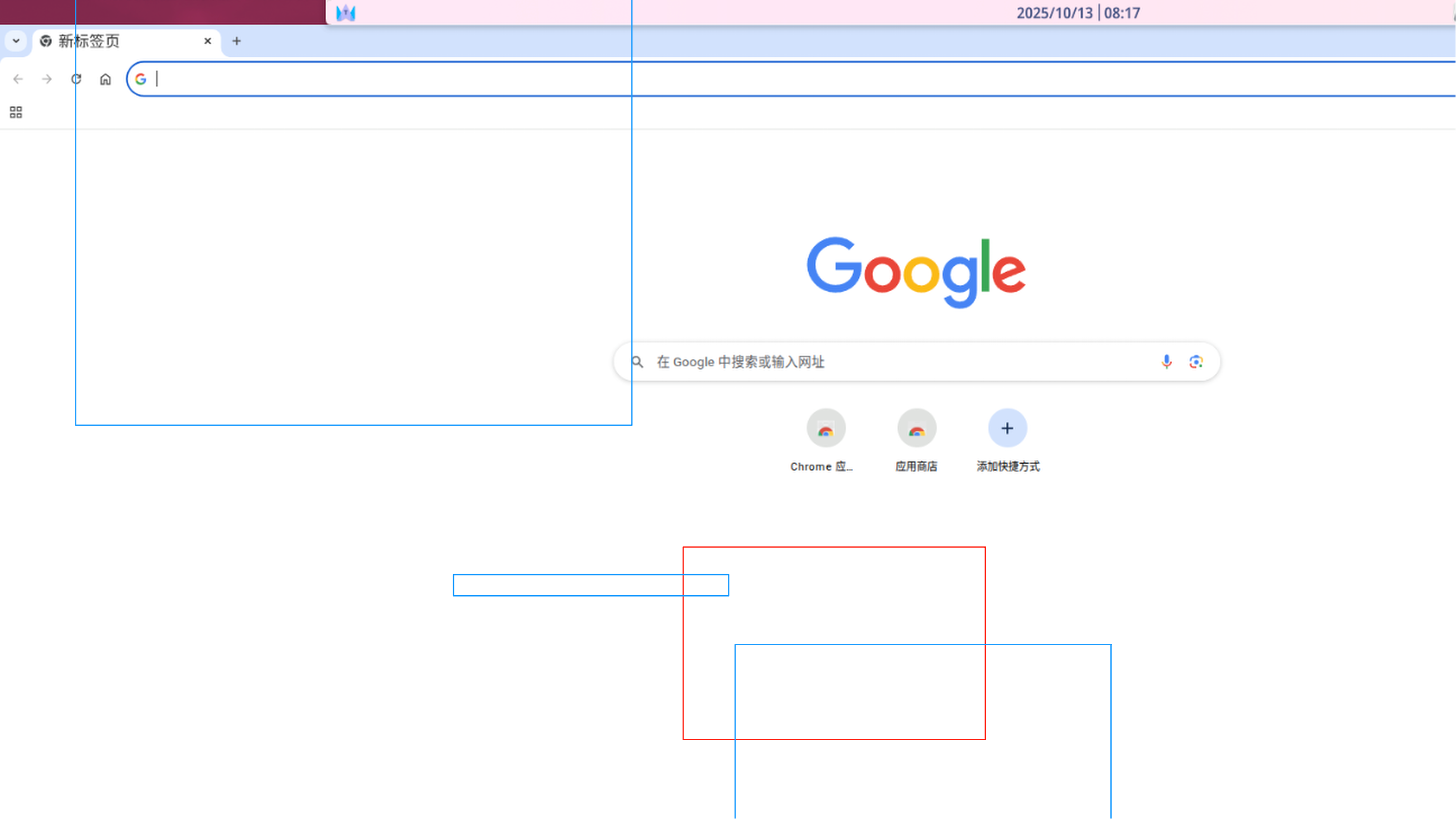
Task: Click the Google G icon in the address bar
Action: coord(141,79)
